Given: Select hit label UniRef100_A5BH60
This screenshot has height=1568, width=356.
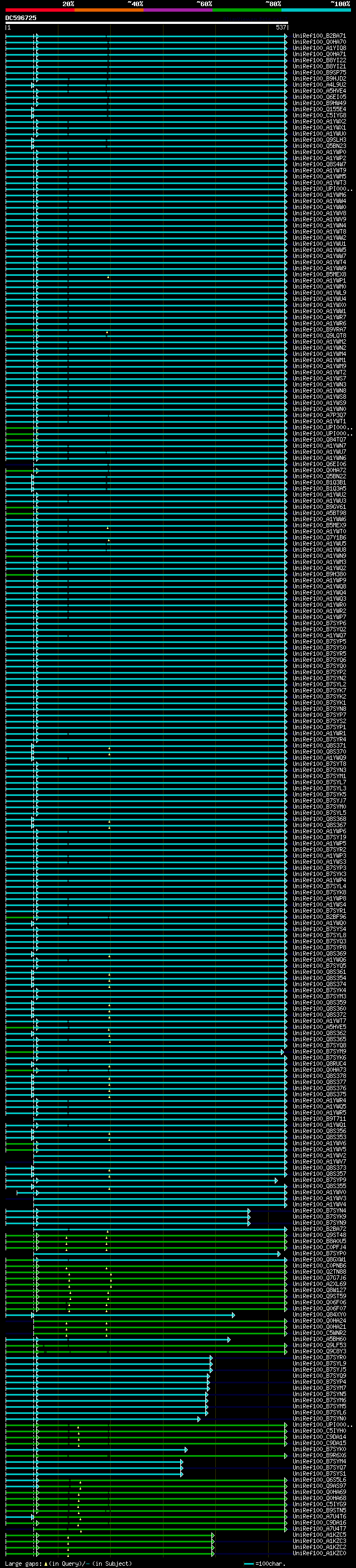Looking at the screenshot, I should (x=319, y=1339).
